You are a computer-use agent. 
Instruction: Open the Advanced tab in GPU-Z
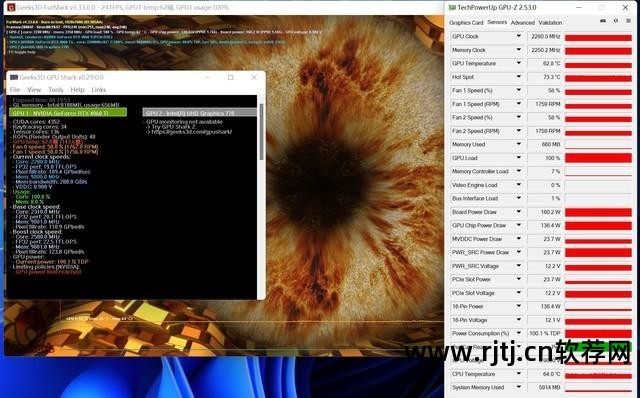click(522, 22)
